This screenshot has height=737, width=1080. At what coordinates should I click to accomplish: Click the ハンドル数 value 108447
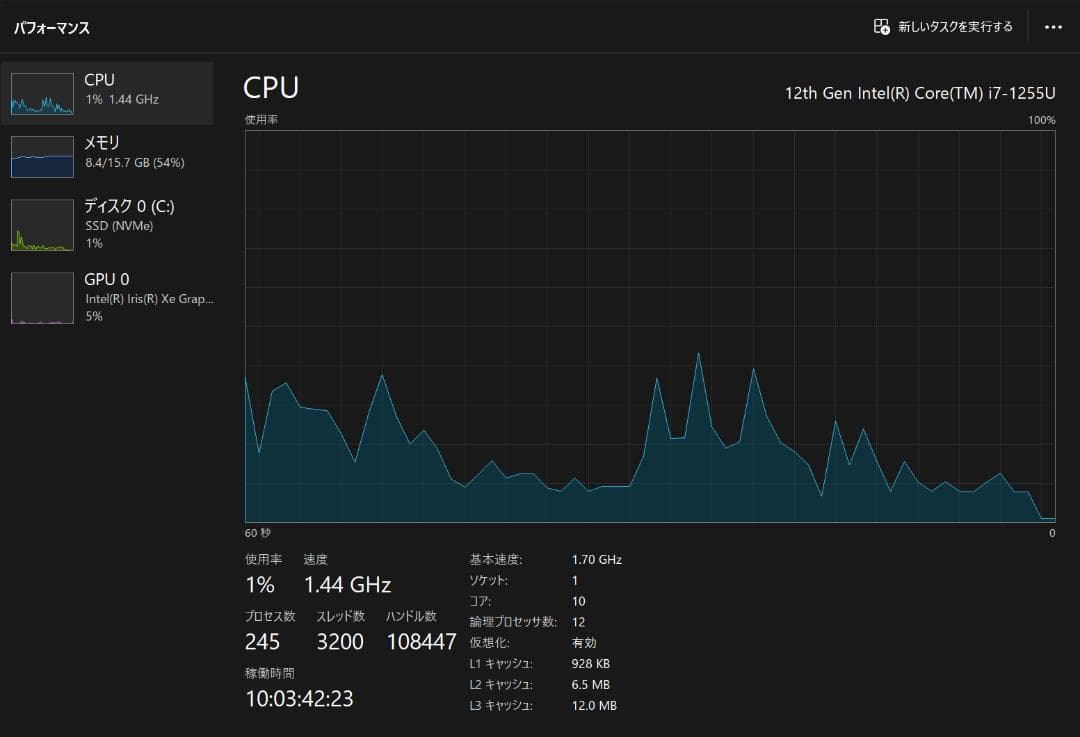click(x=421, y=642)
